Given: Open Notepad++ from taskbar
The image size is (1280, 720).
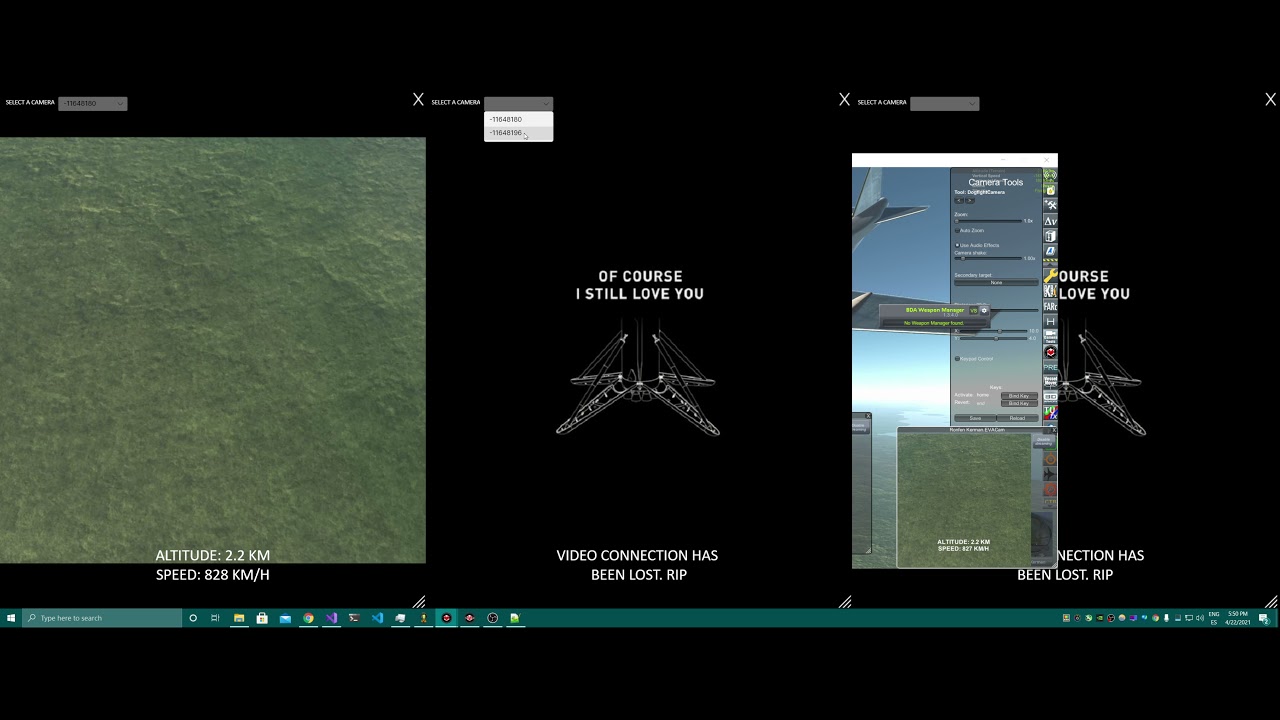Looking at the screenshot, I should pos(515,618).
